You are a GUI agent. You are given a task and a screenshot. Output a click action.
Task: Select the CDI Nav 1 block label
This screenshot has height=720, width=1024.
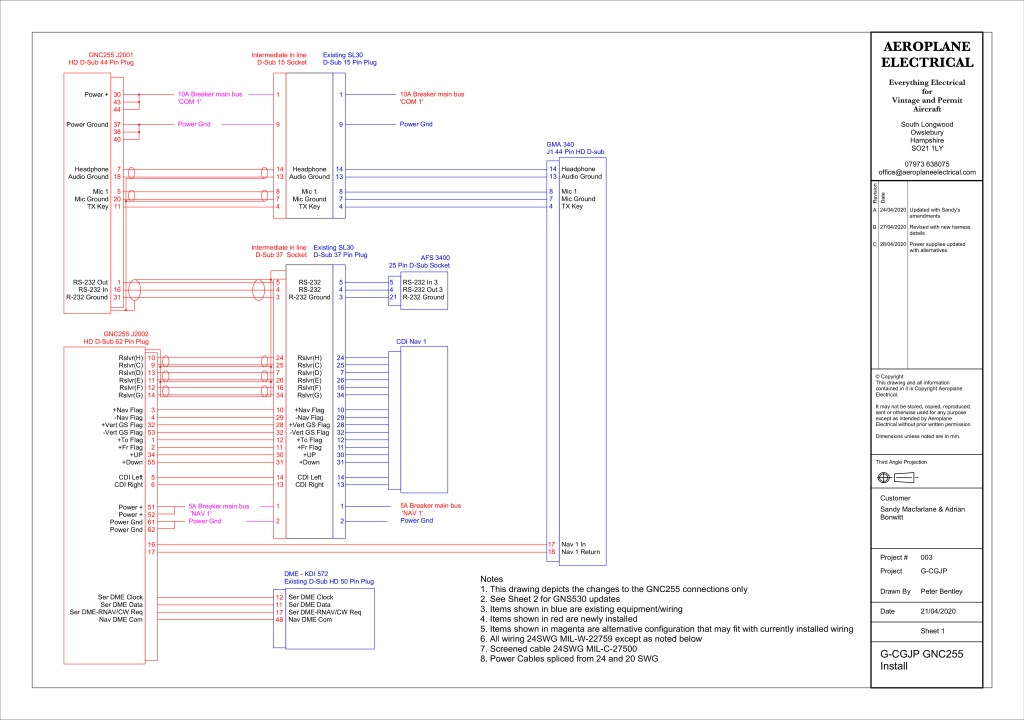tap(411, 341)
